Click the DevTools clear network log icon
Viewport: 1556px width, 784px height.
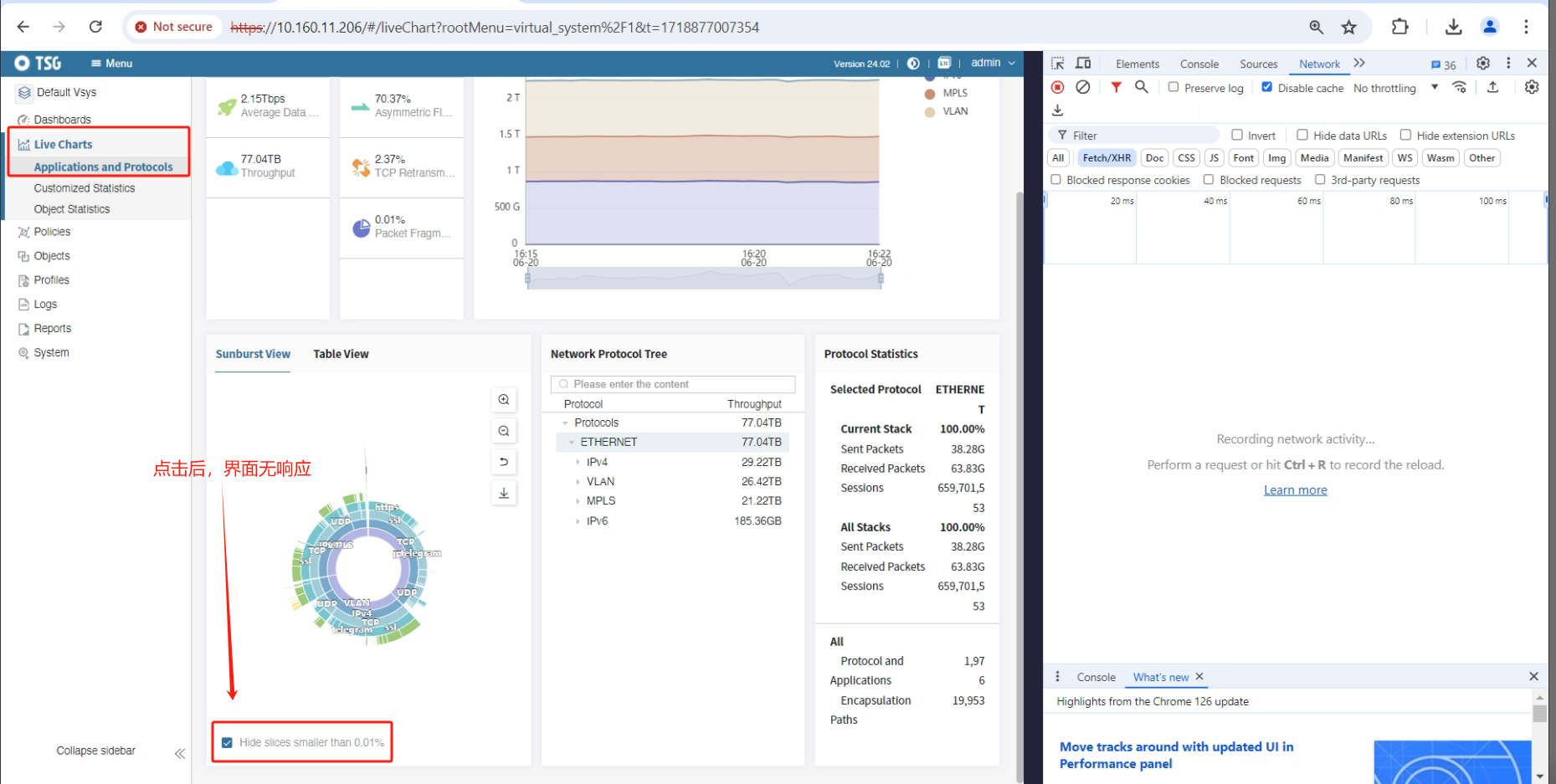tap(1083, 87)
